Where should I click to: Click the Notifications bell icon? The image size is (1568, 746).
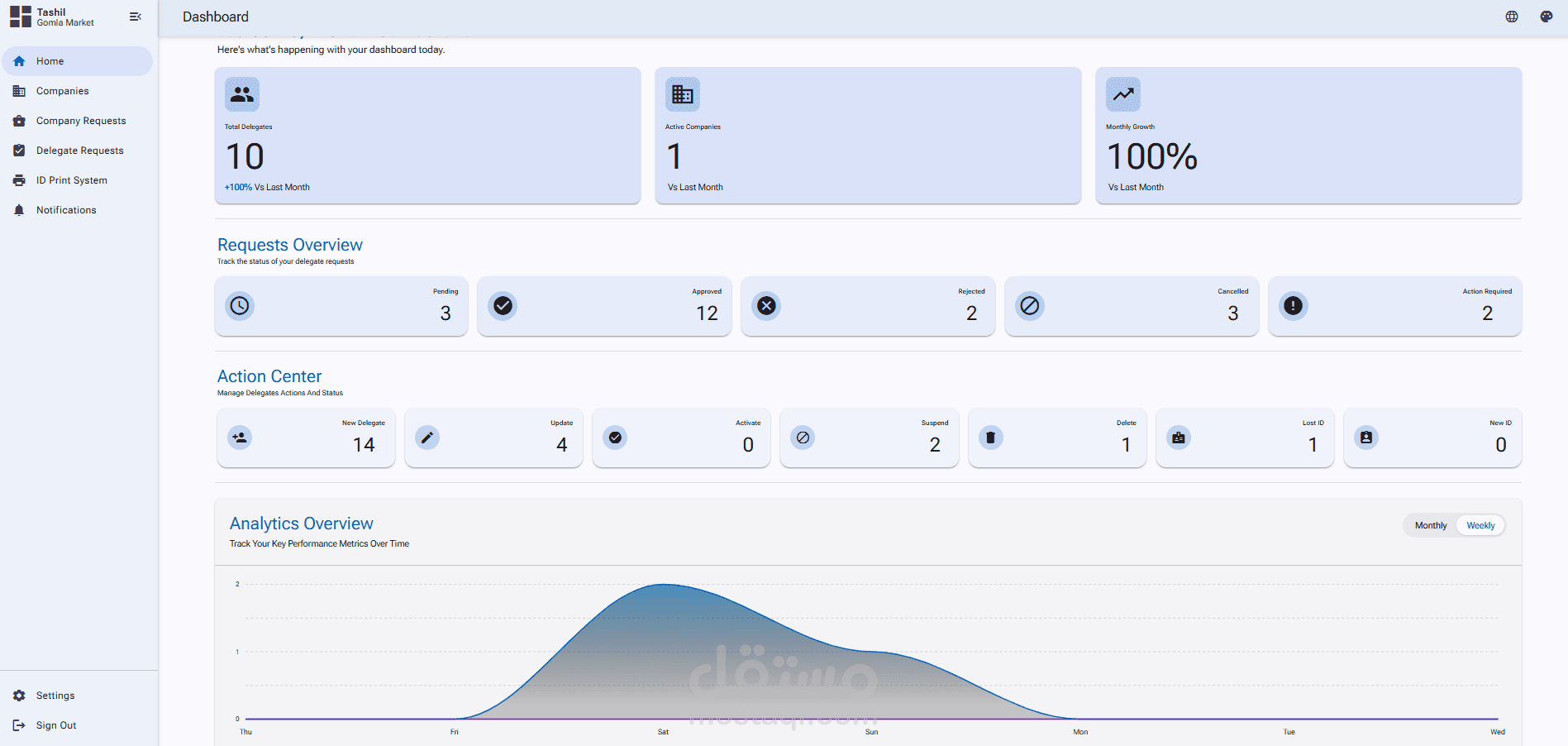pos(19,210)
